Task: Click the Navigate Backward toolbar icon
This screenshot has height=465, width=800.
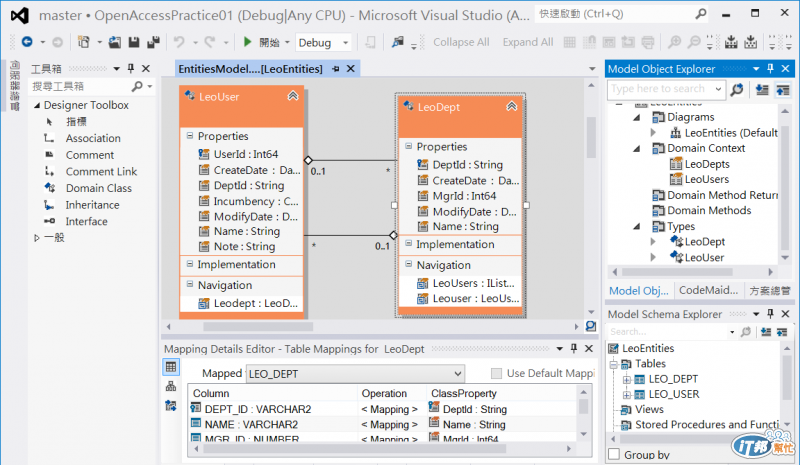Action: (x=27, y=42)
